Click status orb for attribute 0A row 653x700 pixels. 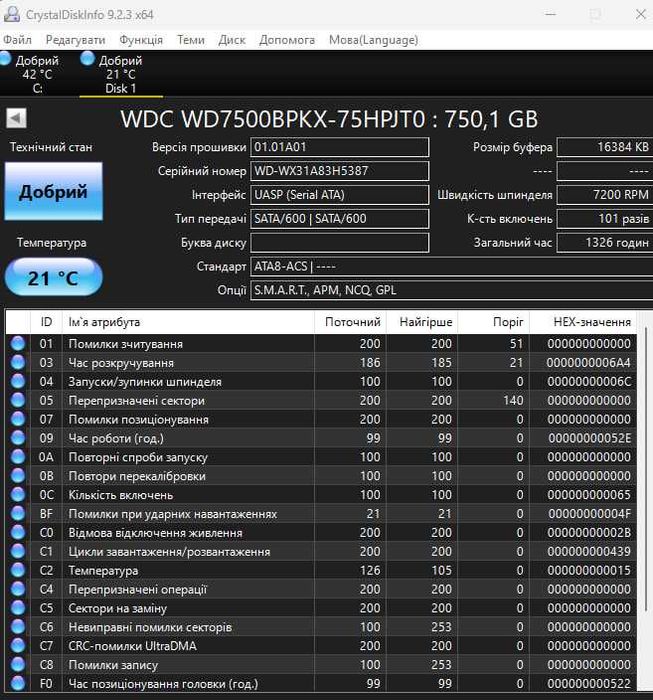[18, 457]
